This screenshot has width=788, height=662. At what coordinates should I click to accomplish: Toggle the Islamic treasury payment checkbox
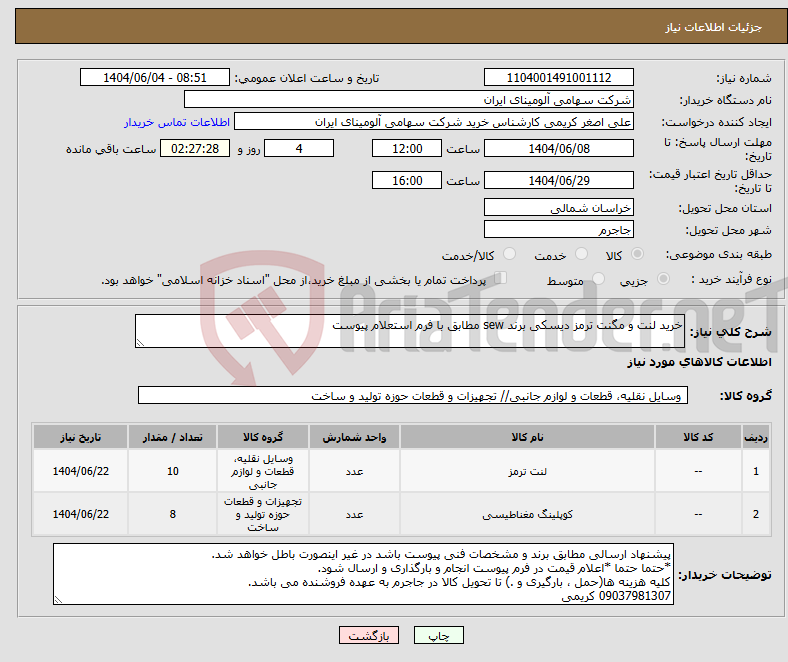coord(500,277)
